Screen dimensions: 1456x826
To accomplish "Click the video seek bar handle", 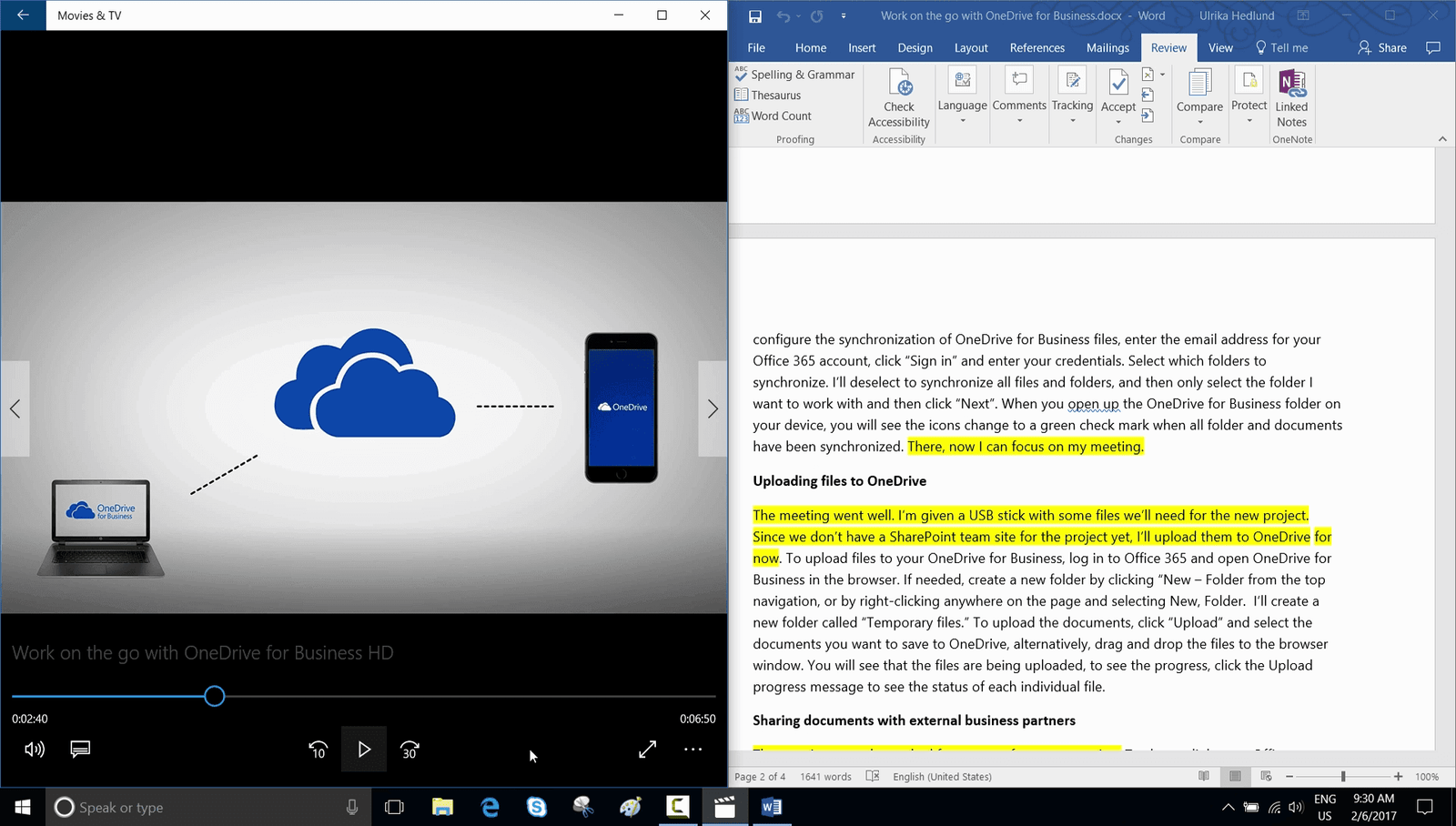I will [x=215, y=696].
